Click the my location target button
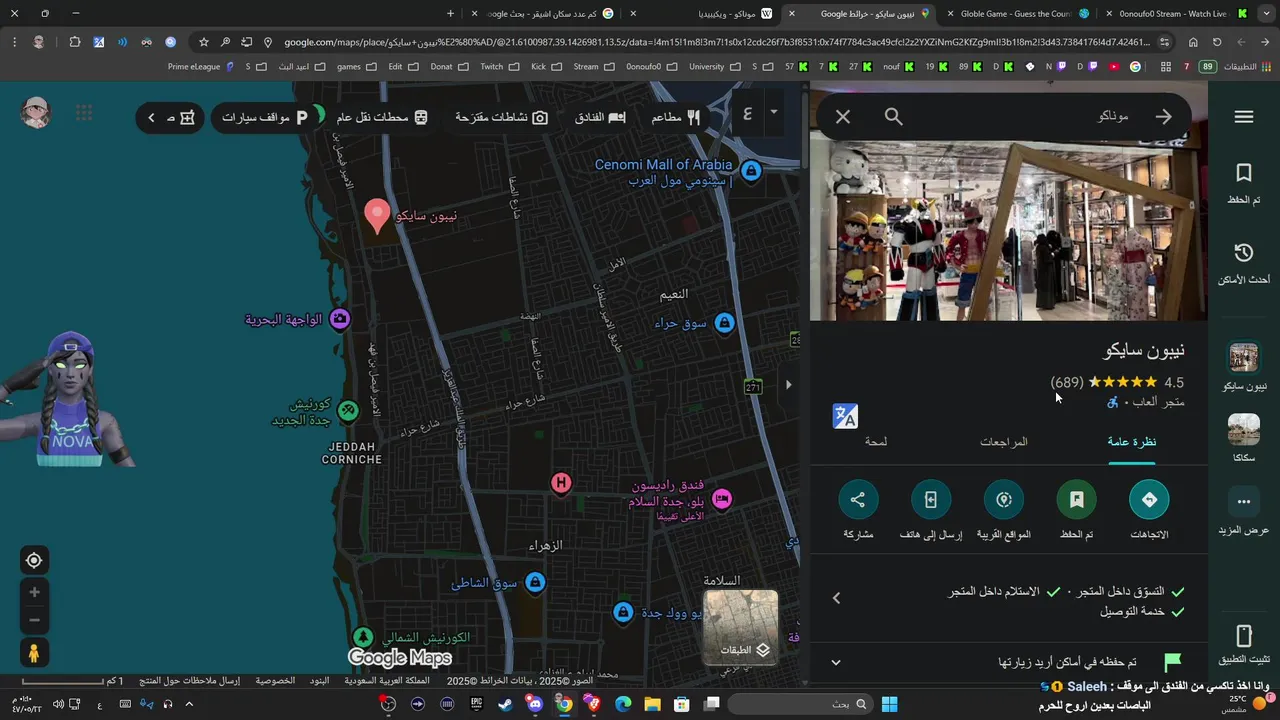 pos(34,561)
